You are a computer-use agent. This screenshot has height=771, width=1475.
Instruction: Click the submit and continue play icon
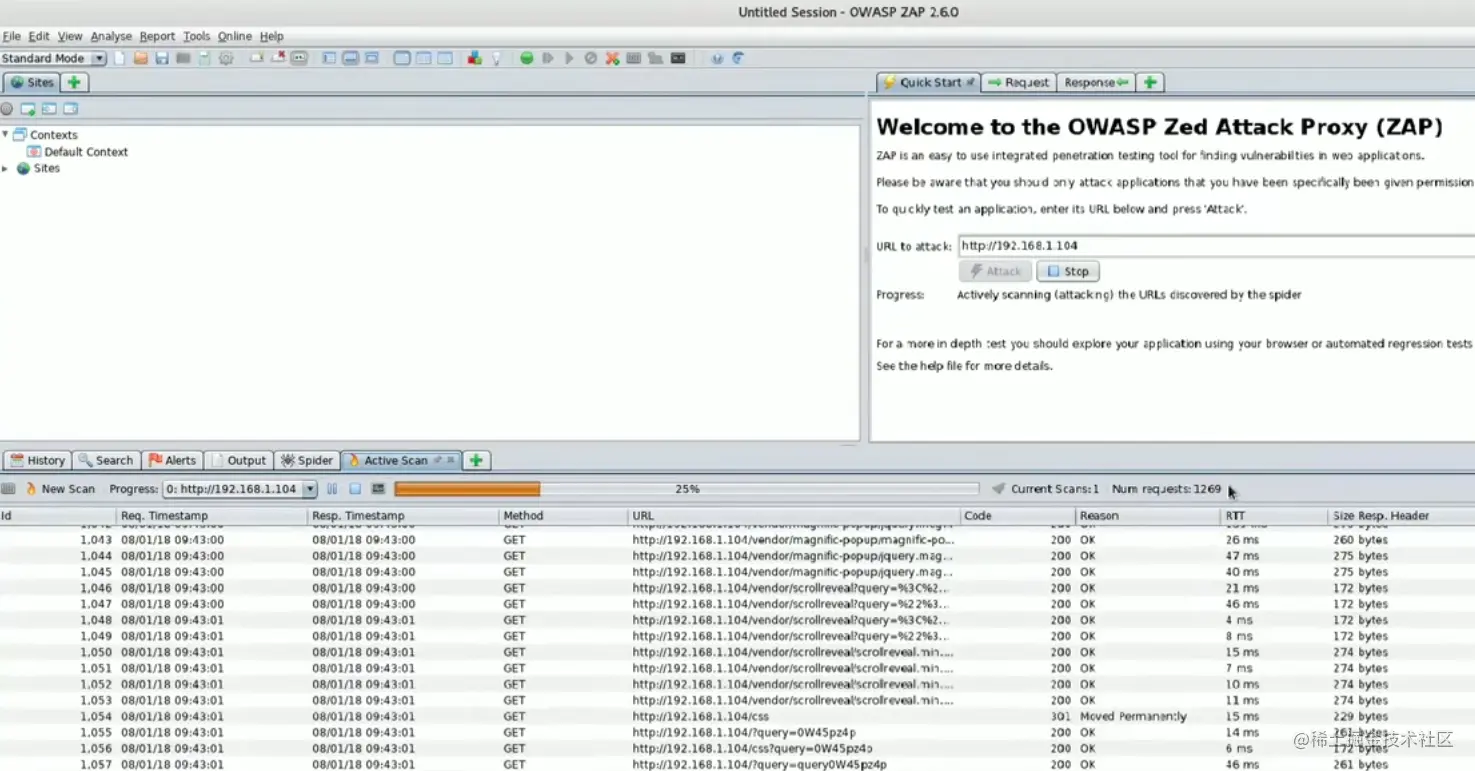[569, 58]
